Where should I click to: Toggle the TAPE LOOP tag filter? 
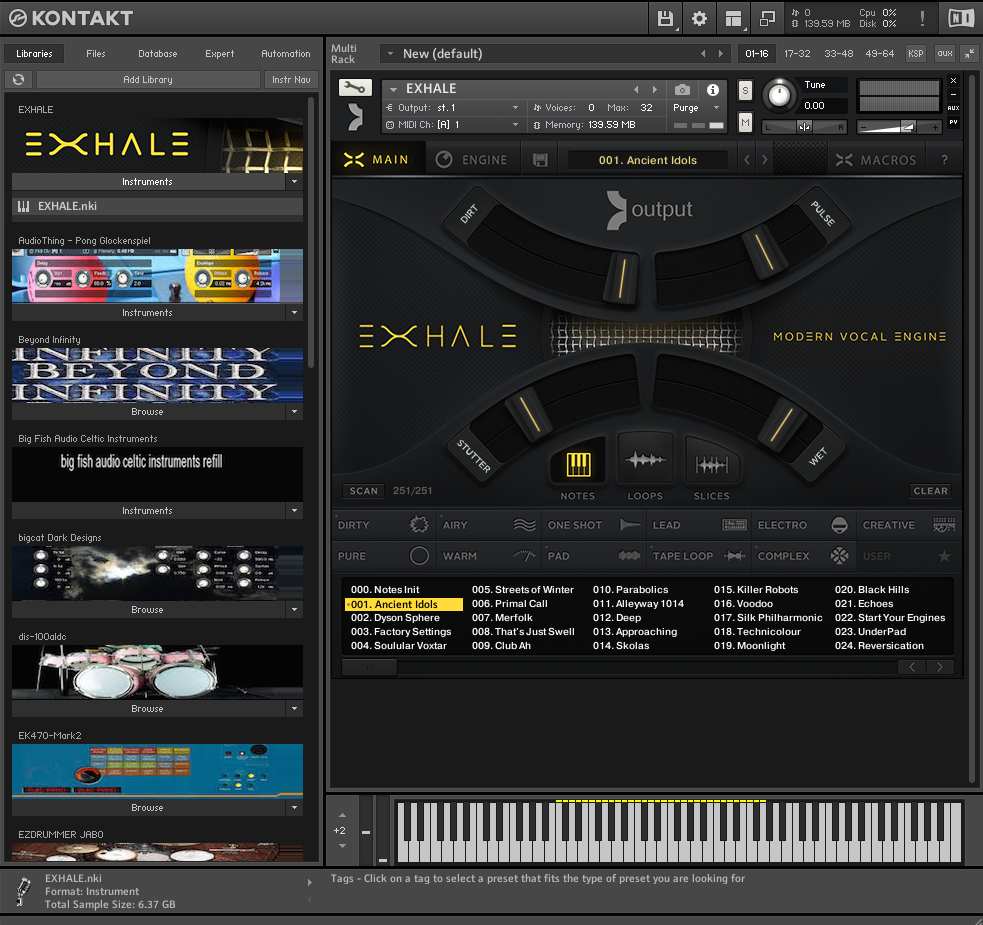[699, 556]
